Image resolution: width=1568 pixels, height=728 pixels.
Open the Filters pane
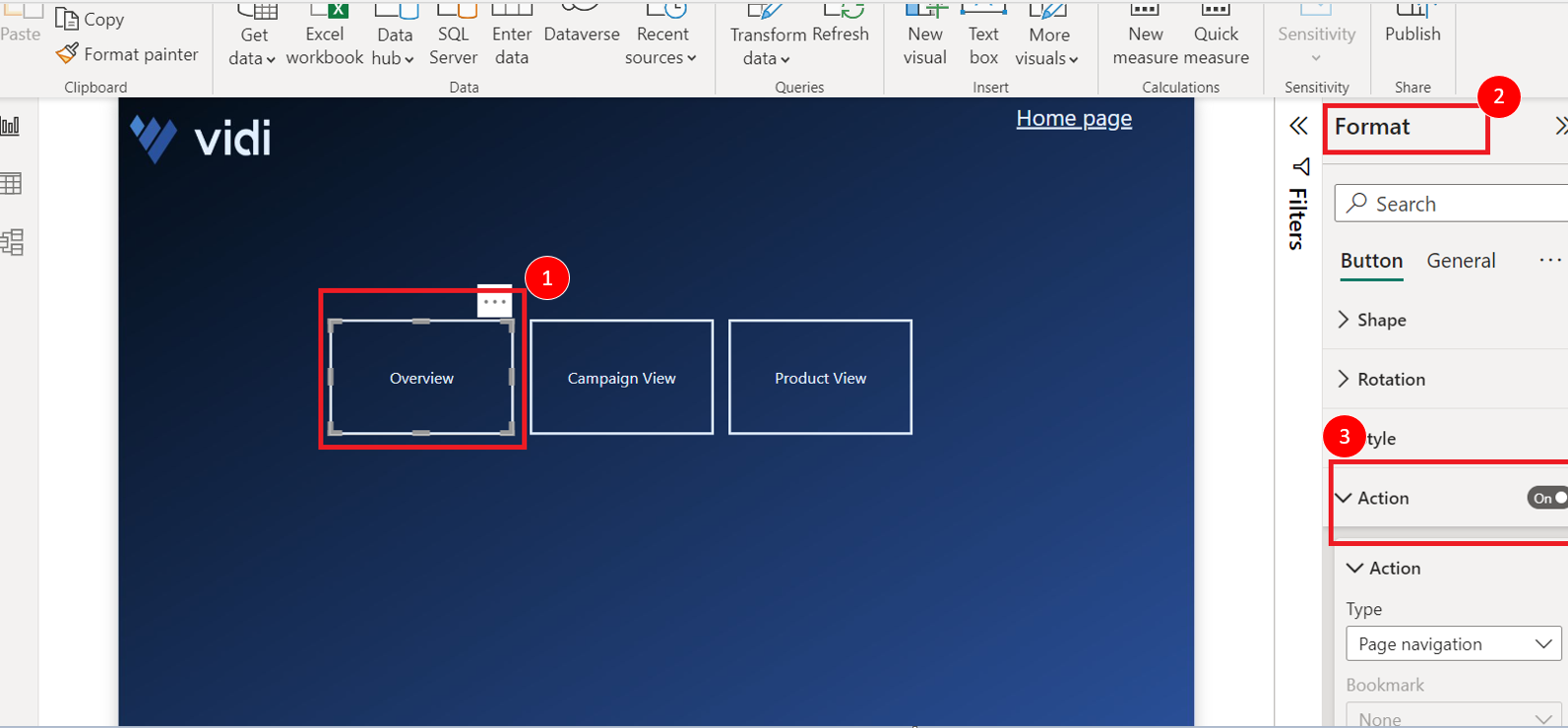1299,205
